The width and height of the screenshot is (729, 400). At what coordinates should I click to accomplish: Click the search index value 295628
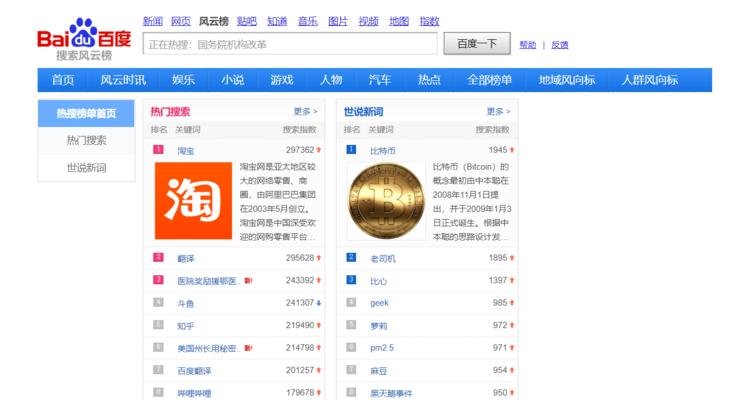click(x=300, y=258)
